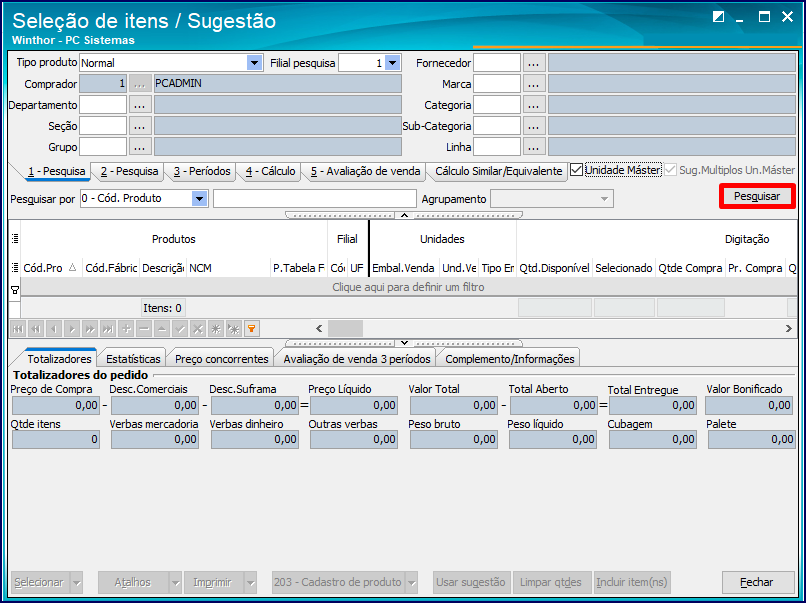The height and width of the screenshot is (603, 806).
Task: Click the delete record minus icon
Action: (x=144, y=328)
